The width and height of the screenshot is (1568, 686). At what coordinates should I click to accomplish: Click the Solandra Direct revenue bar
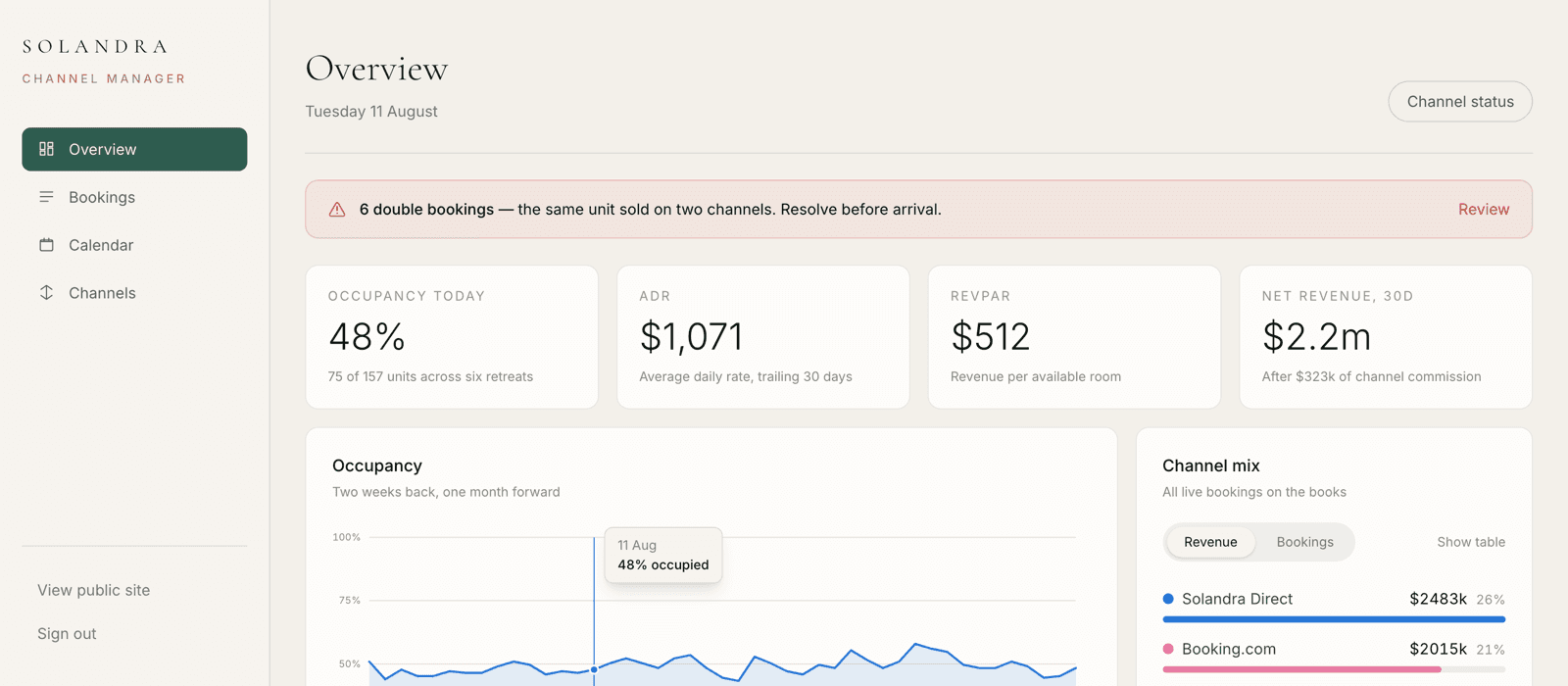[1334, 619]
